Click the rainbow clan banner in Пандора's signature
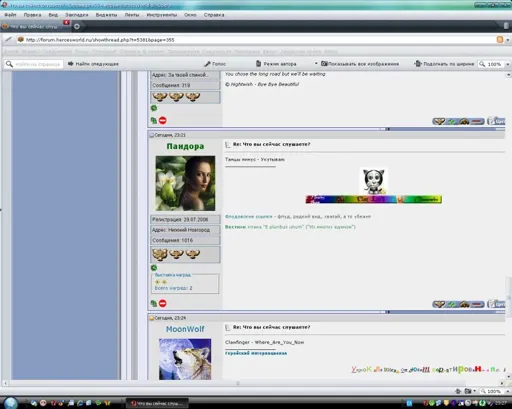 click(374, 199)
